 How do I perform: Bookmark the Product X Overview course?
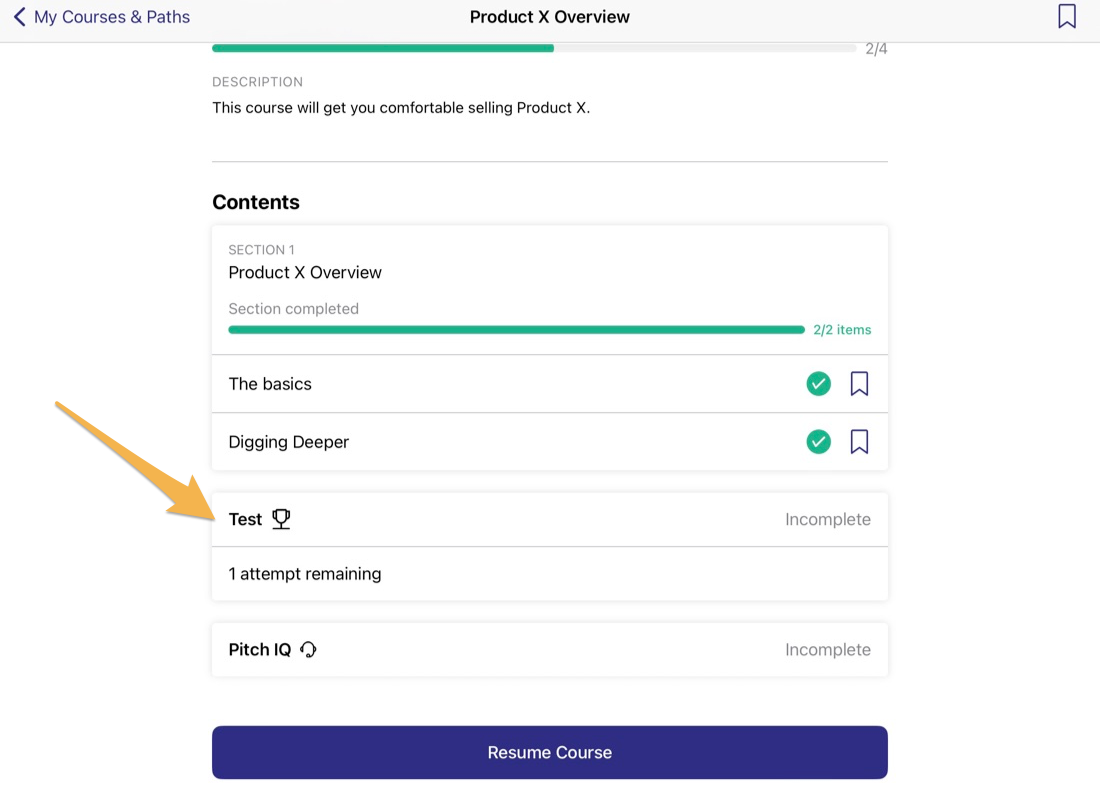pyautogui.click(x=1066, y=16)
